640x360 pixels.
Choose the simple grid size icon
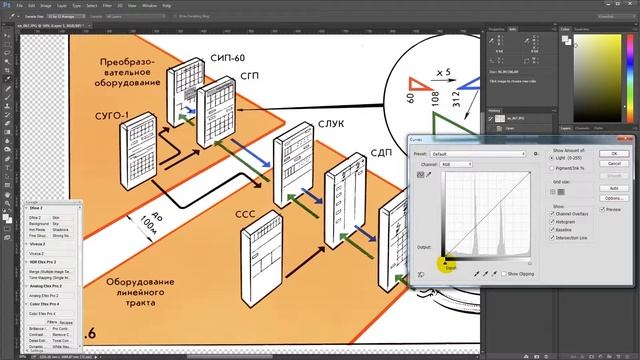[553, 192]
